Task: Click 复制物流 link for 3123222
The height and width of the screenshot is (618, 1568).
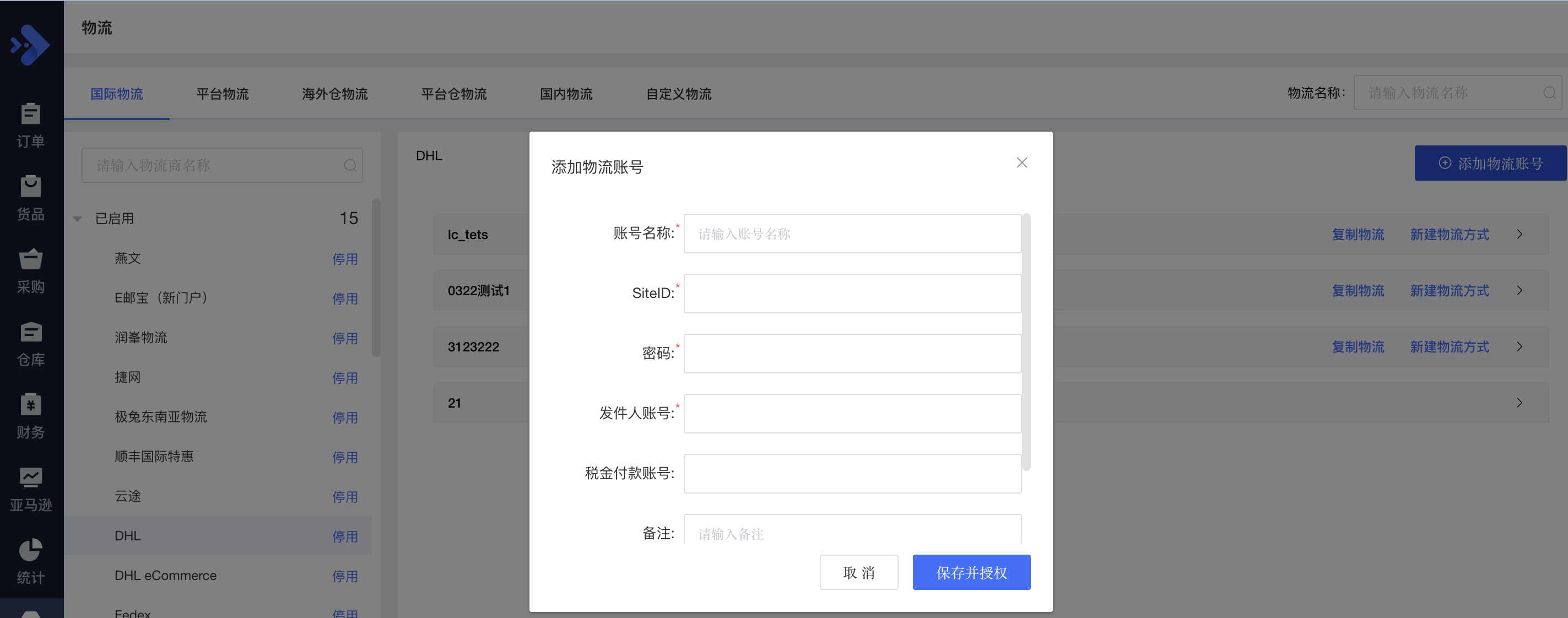Action: click(1358, 346)
